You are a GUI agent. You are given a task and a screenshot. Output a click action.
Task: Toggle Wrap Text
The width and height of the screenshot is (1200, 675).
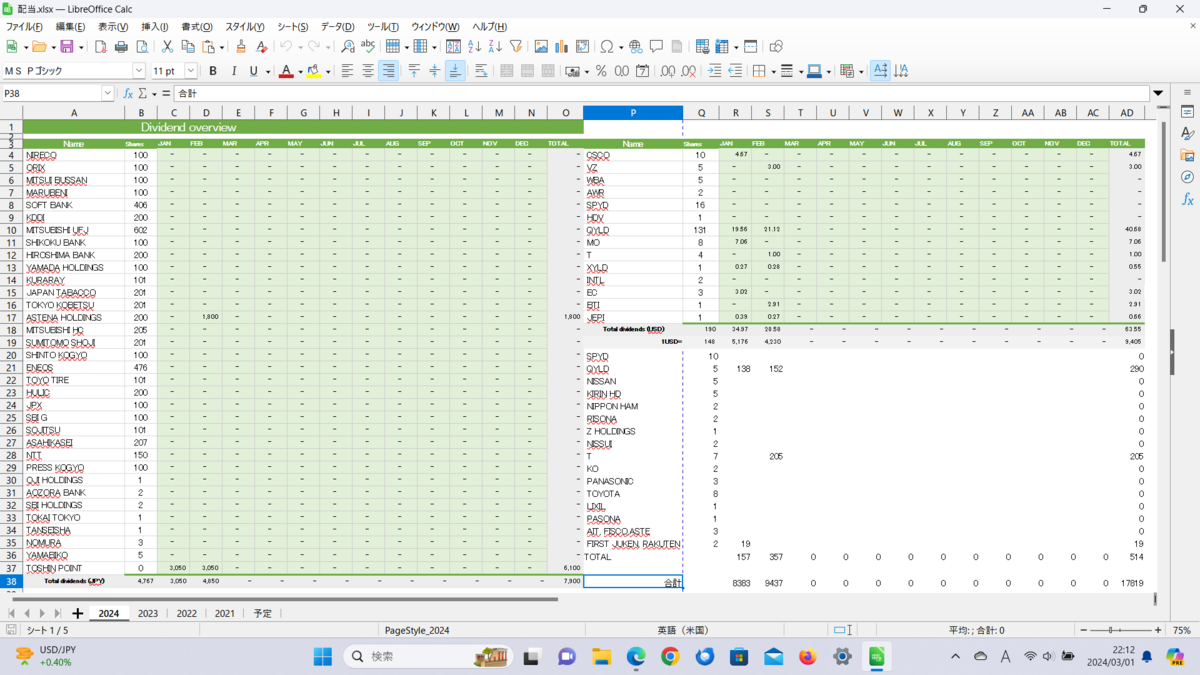[x=481, y=71]
